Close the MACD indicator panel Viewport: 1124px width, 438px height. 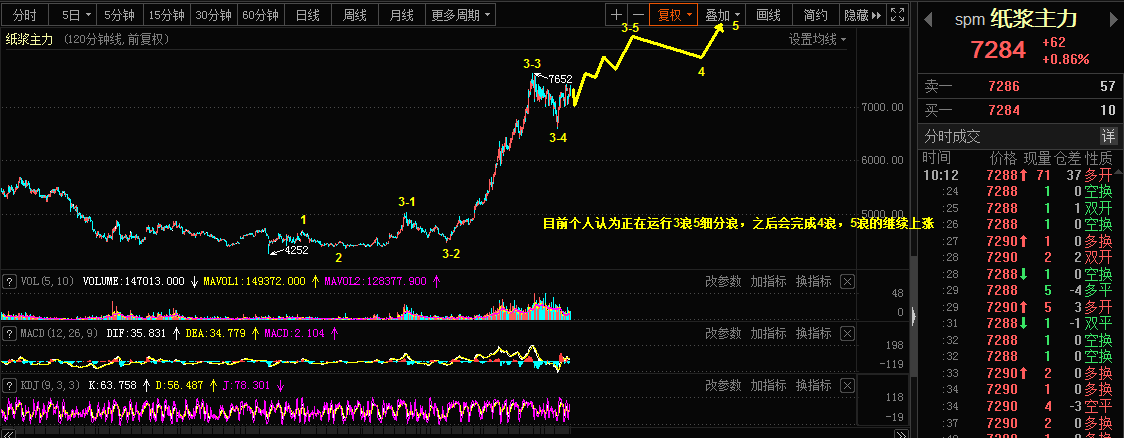click(x=847, y=333)
